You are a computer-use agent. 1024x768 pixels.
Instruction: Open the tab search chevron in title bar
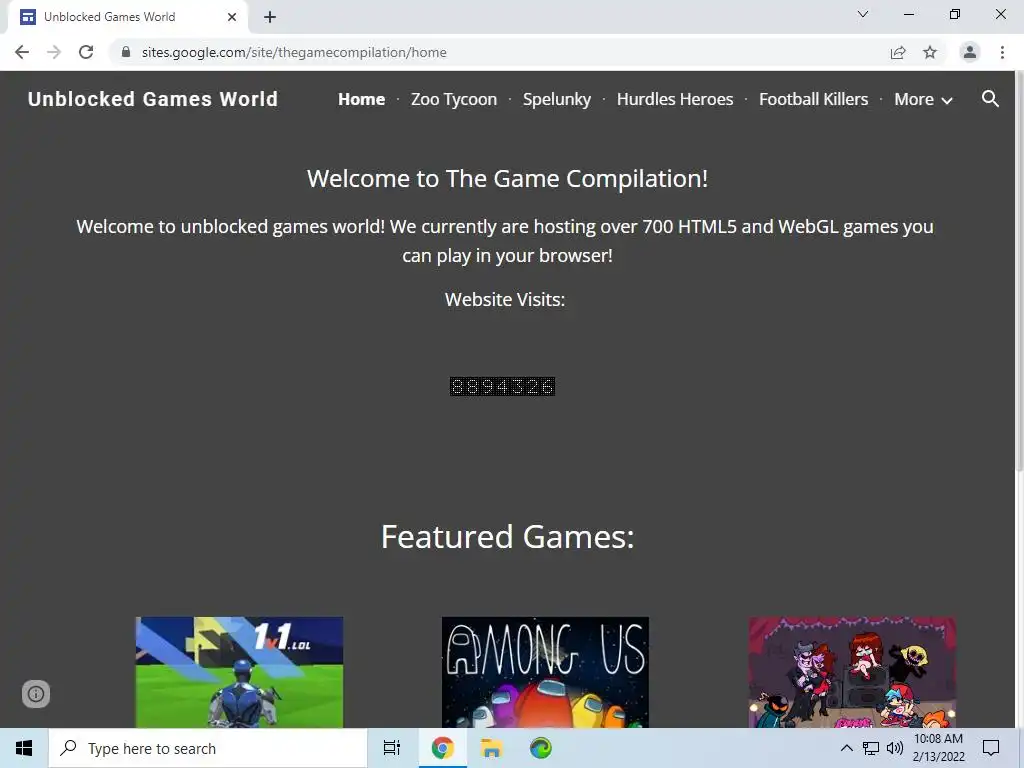[x=863, y=14]
